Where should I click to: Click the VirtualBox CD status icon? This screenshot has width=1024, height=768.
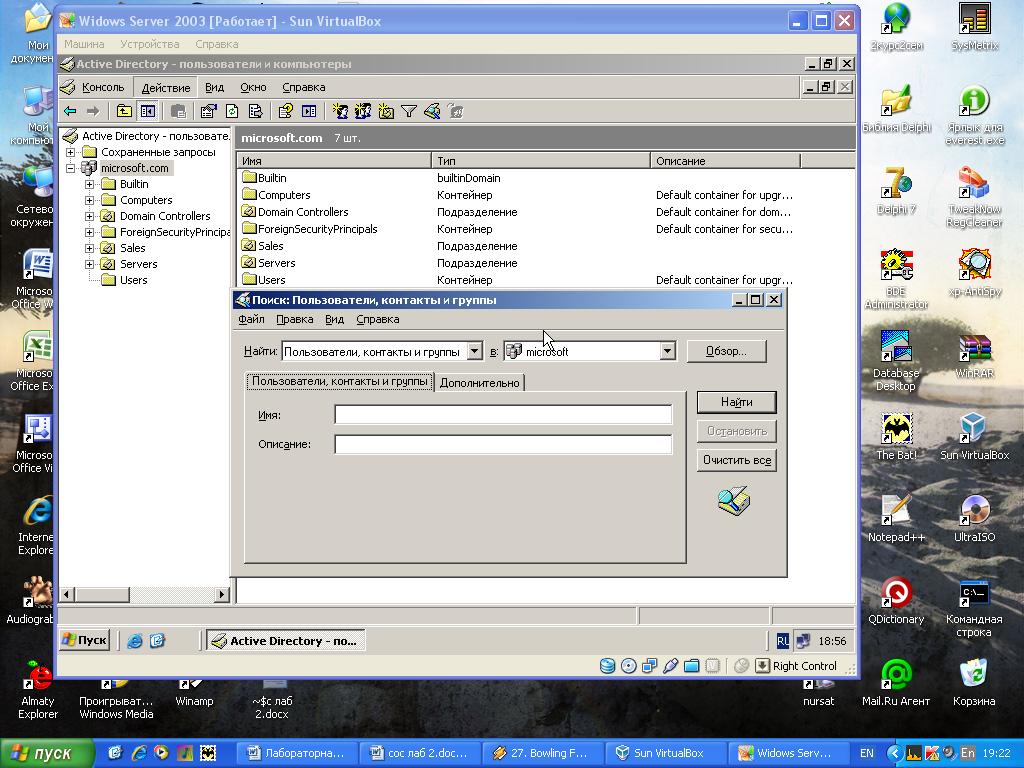pyautogui.click(x=628, y=666)
